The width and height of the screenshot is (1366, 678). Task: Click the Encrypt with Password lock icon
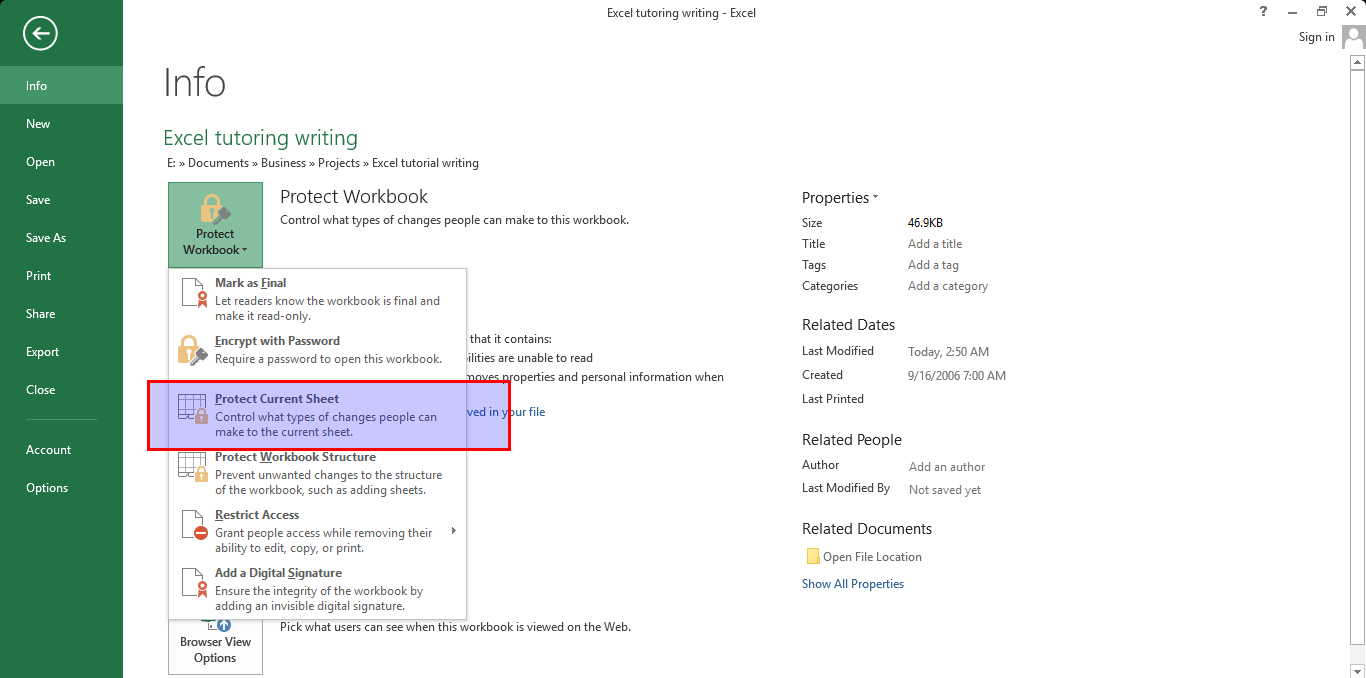192,350
